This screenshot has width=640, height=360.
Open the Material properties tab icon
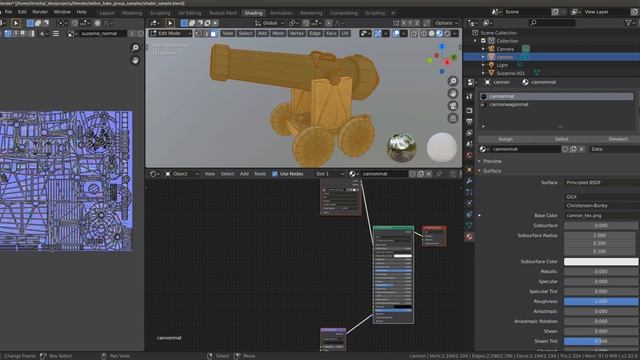[469, 237]
